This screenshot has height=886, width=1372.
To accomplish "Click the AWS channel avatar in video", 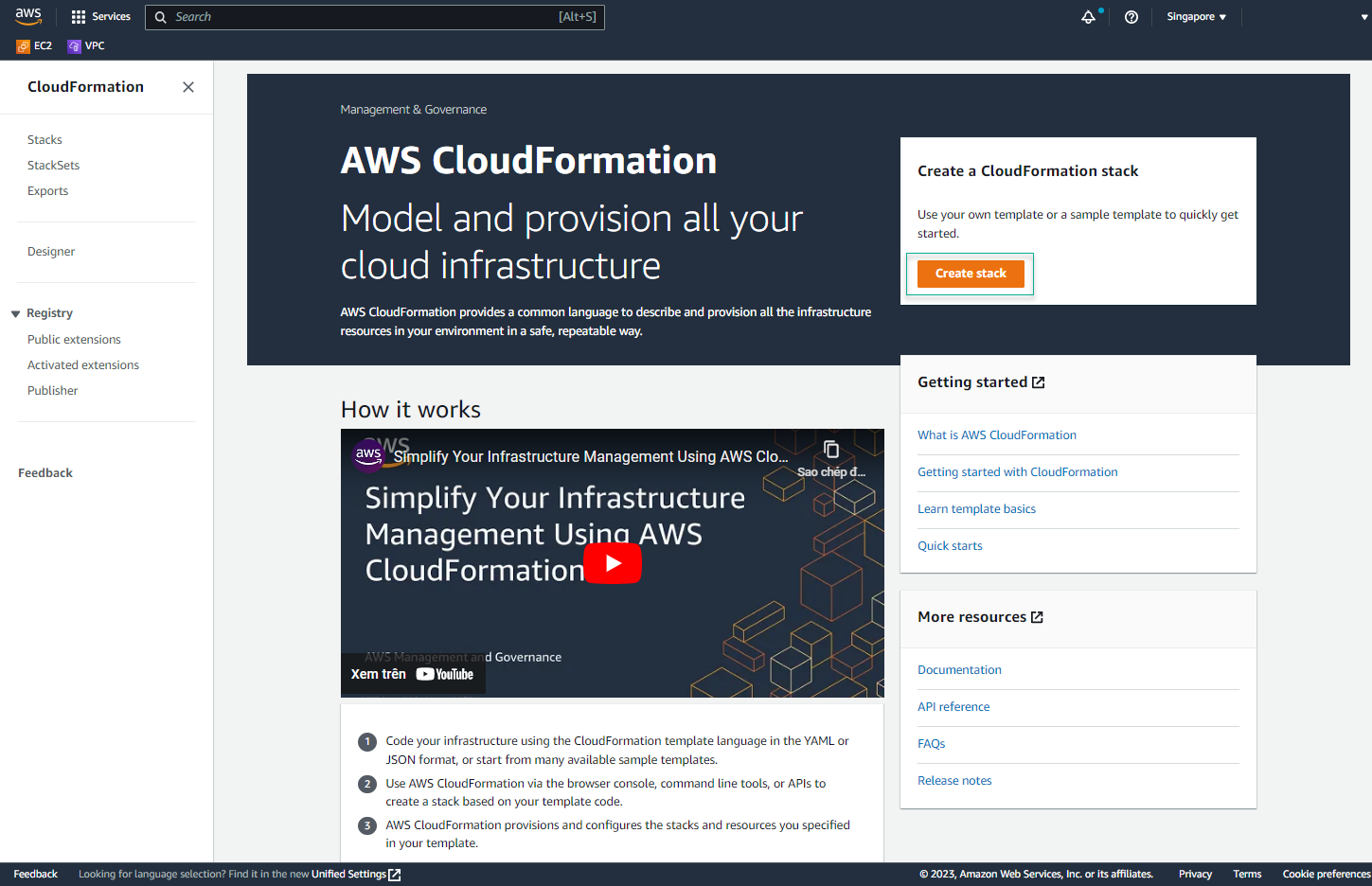I will 368,454.
